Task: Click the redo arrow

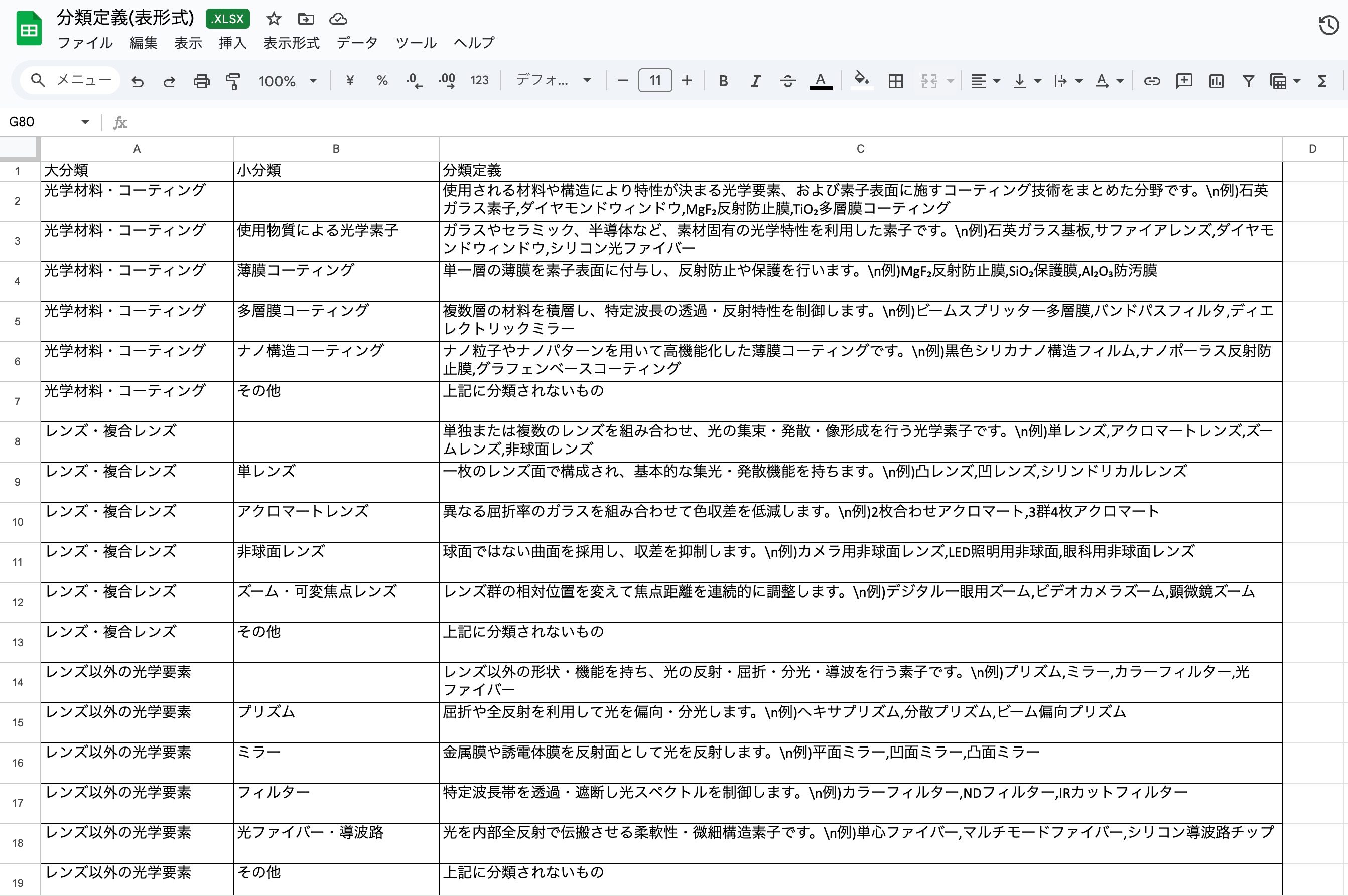Action: coord(169,81)
